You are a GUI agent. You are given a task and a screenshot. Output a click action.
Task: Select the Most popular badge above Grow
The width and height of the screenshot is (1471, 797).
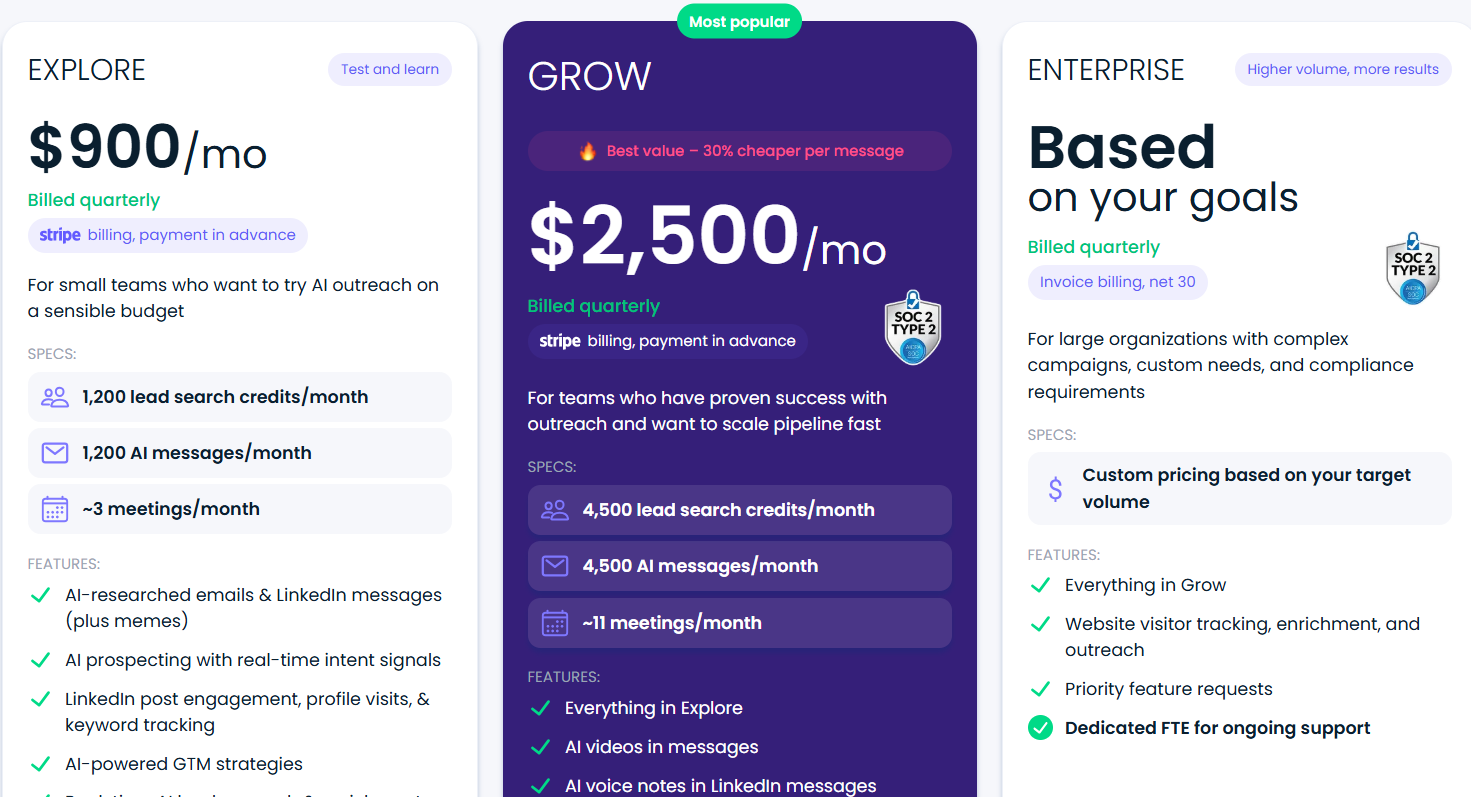[x=739, y=20]
